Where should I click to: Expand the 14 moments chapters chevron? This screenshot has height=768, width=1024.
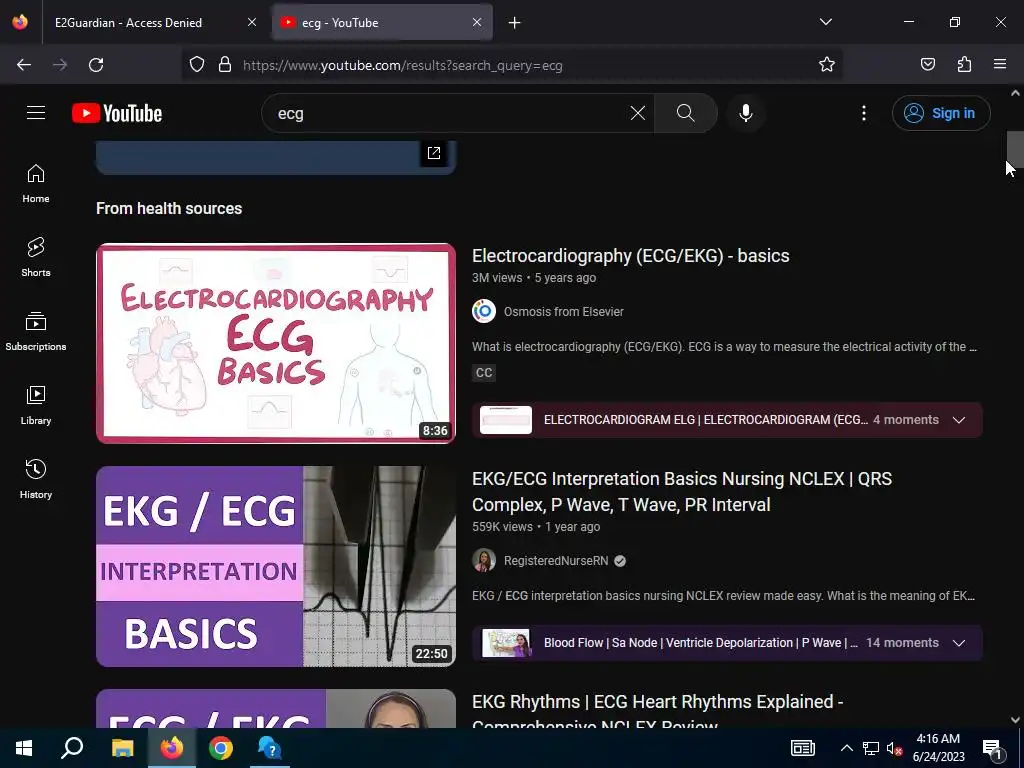pos(959,643)
